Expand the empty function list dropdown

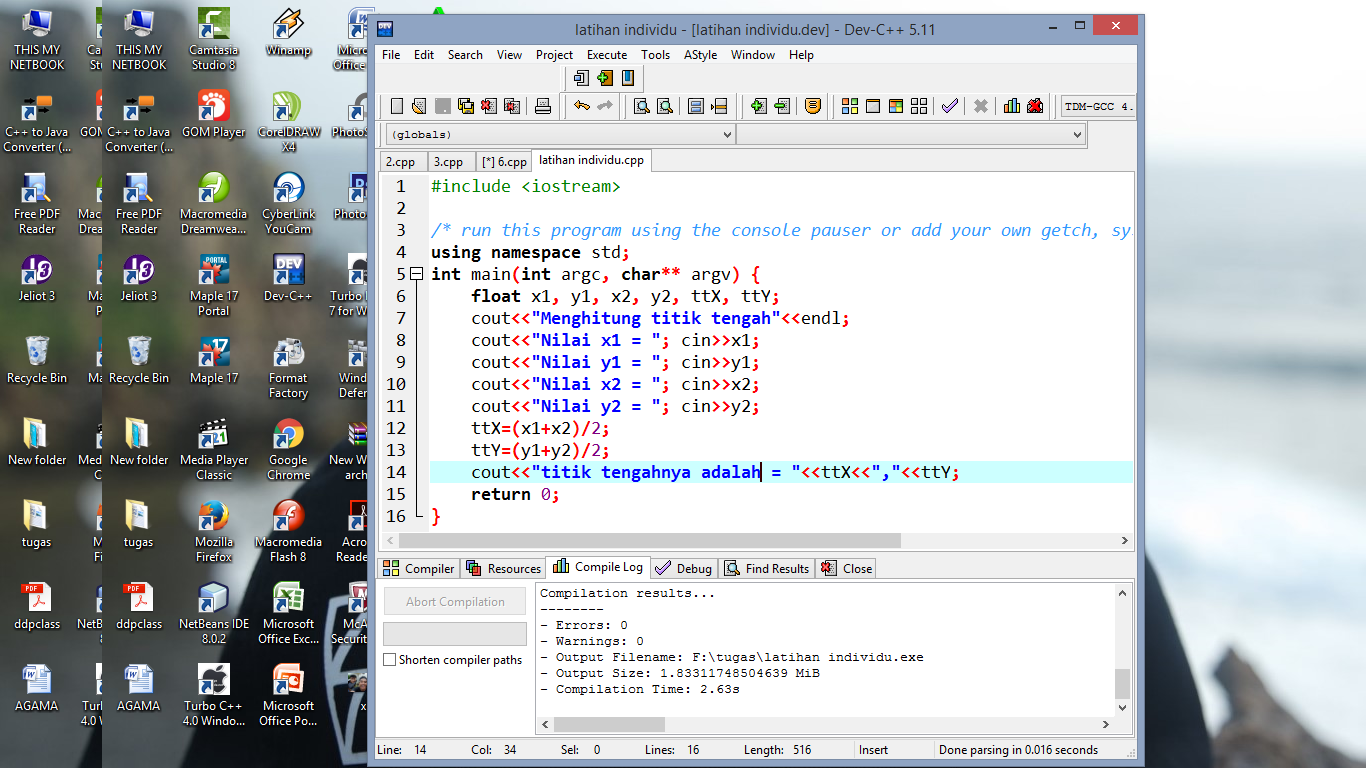click(912, 134)
